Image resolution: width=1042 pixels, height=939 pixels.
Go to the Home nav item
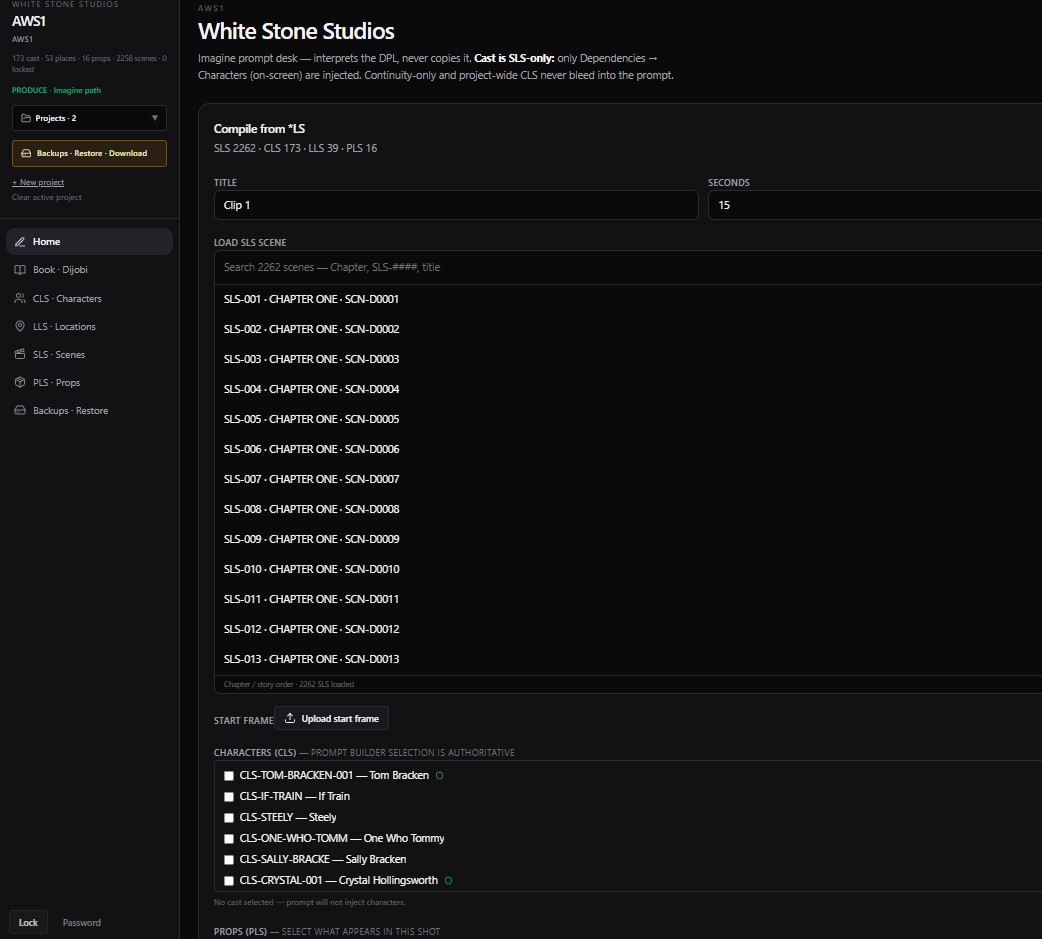(89, 242)
